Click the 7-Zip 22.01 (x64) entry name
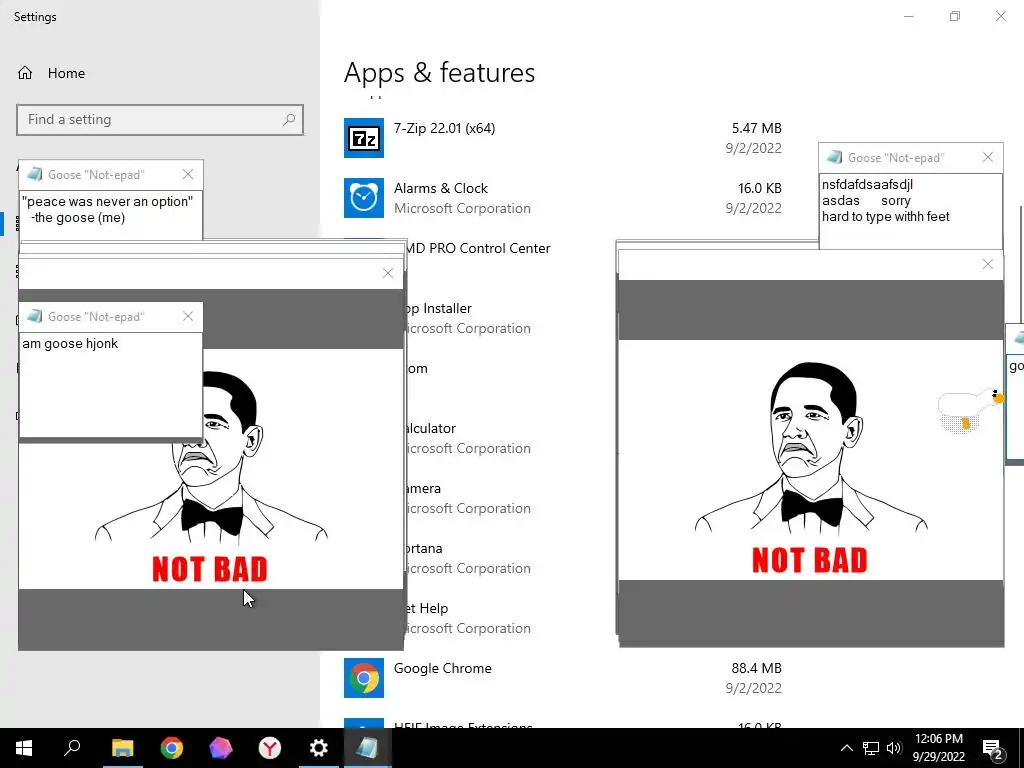Viewport: 1024px width, 768px height. point(445,129)
